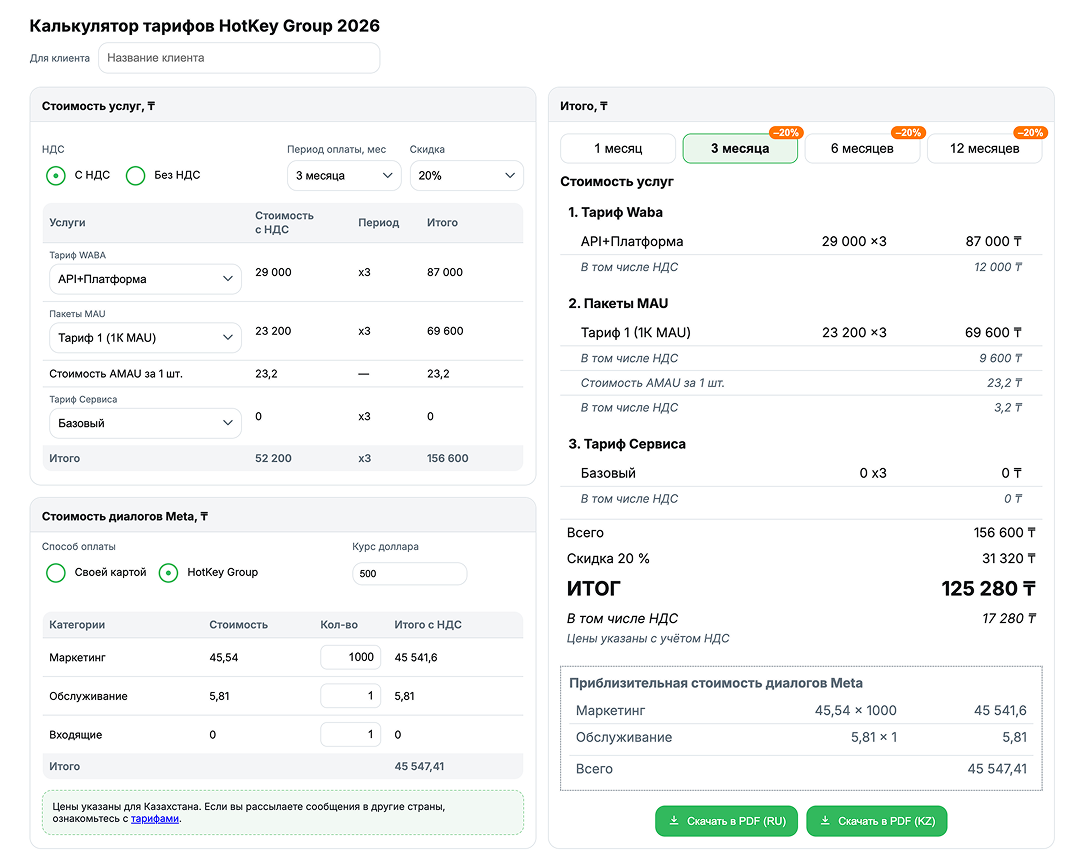Click 'Цены указаны с учётом НДС' note
Screen dimensions: 1090x856
(648, 639)
